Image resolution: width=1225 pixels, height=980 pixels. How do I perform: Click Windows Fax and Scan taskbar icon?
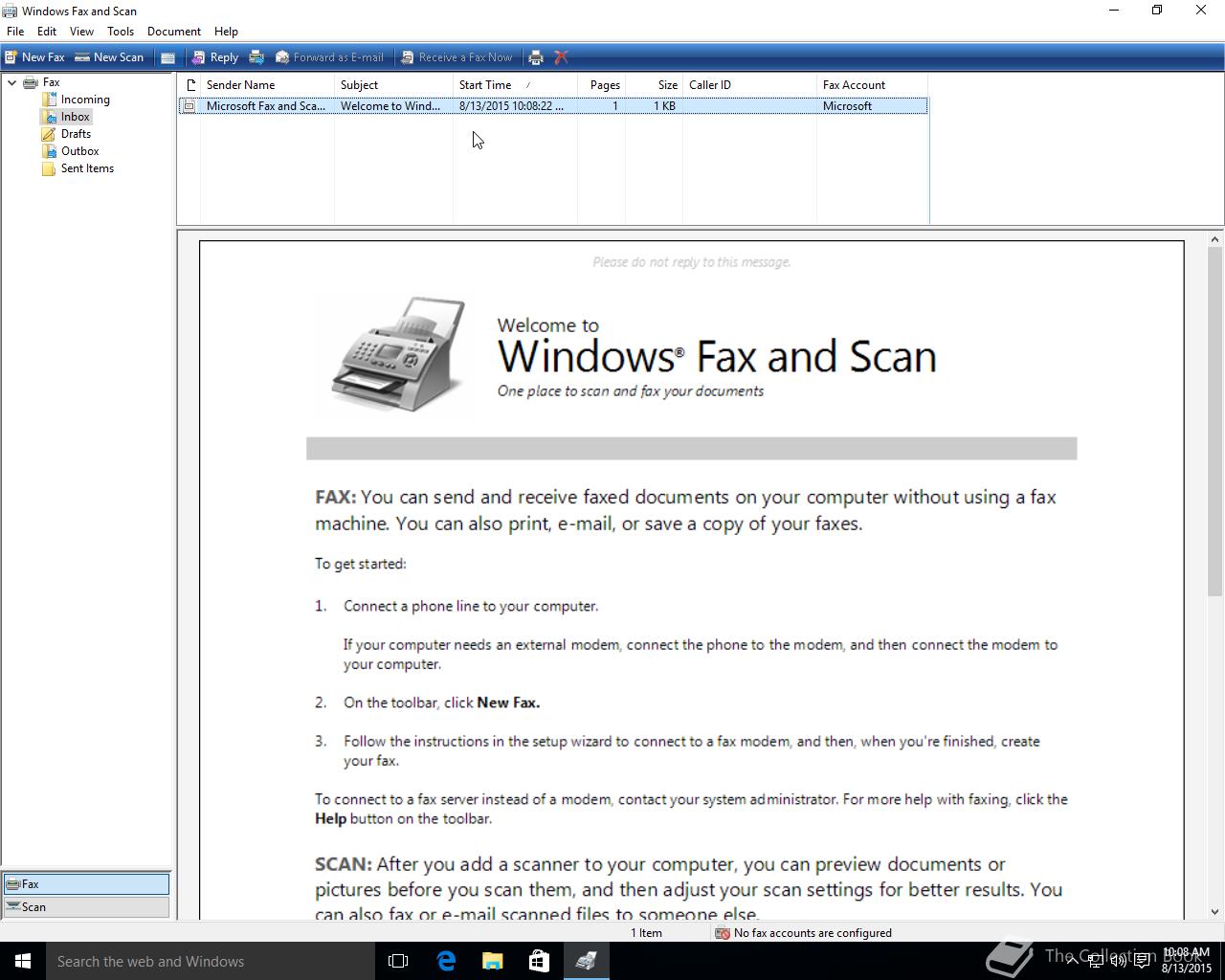point(586,961)
